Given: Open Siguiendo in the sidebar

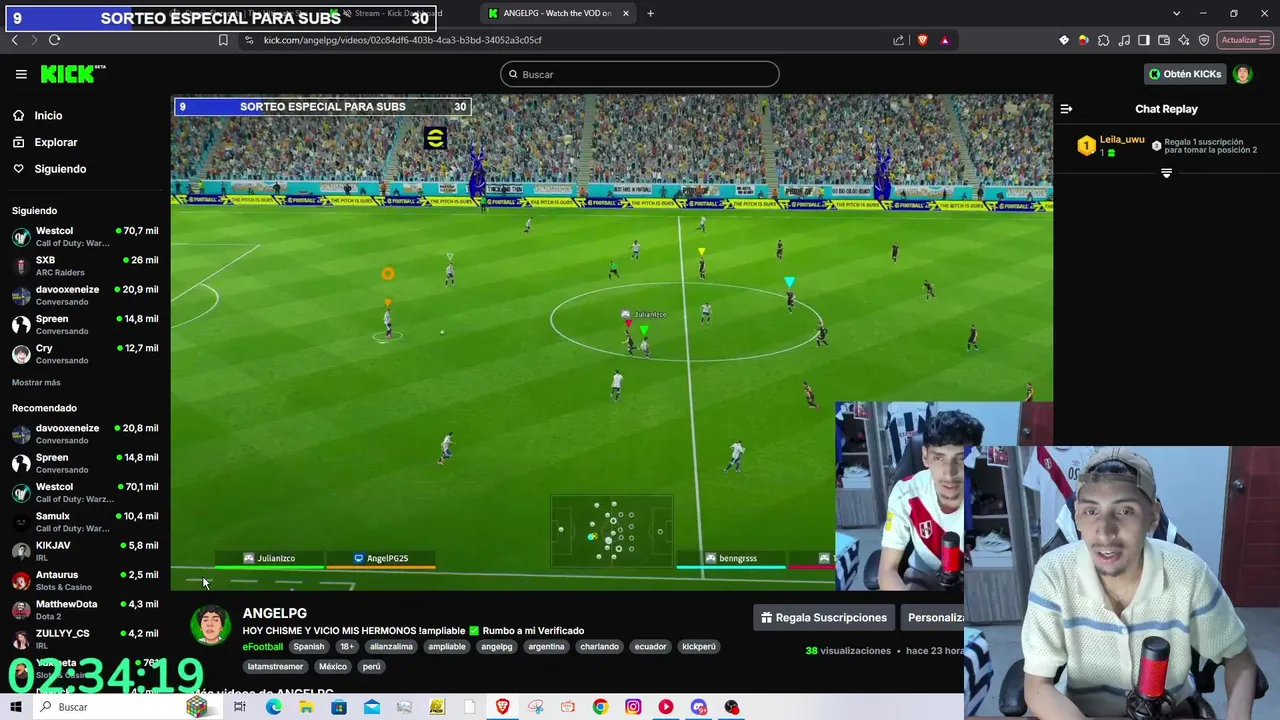Looking at the screenshot, I should click(x=60, y=169).
